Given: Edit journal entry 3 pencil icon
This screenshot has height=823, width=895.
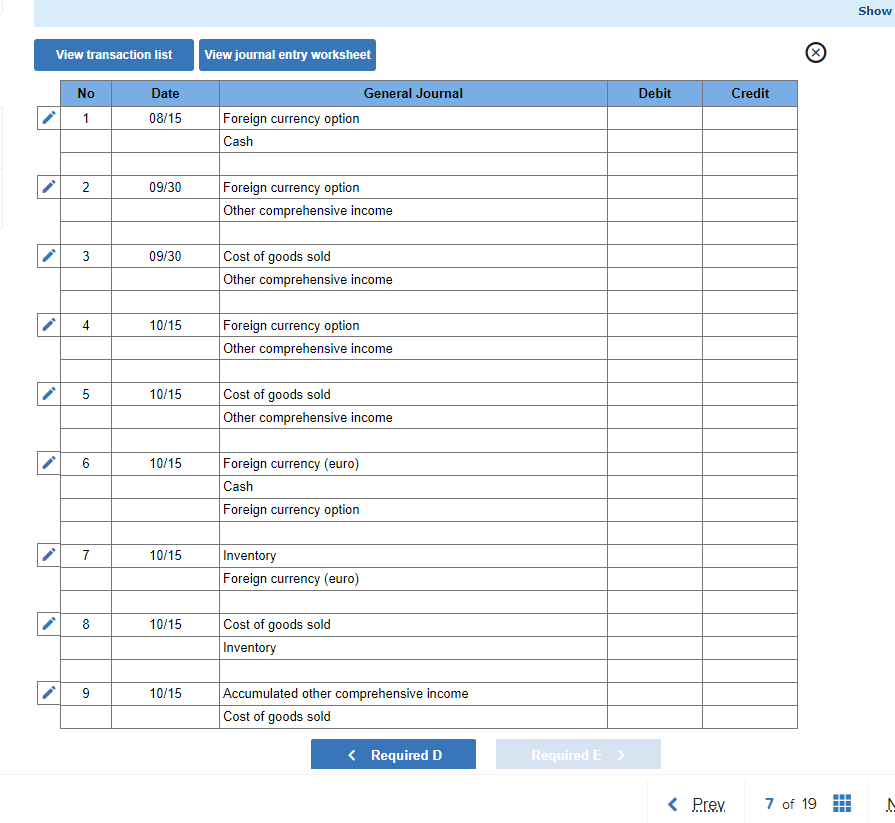Looking at the screenshot, I should (x=49, y=256).
